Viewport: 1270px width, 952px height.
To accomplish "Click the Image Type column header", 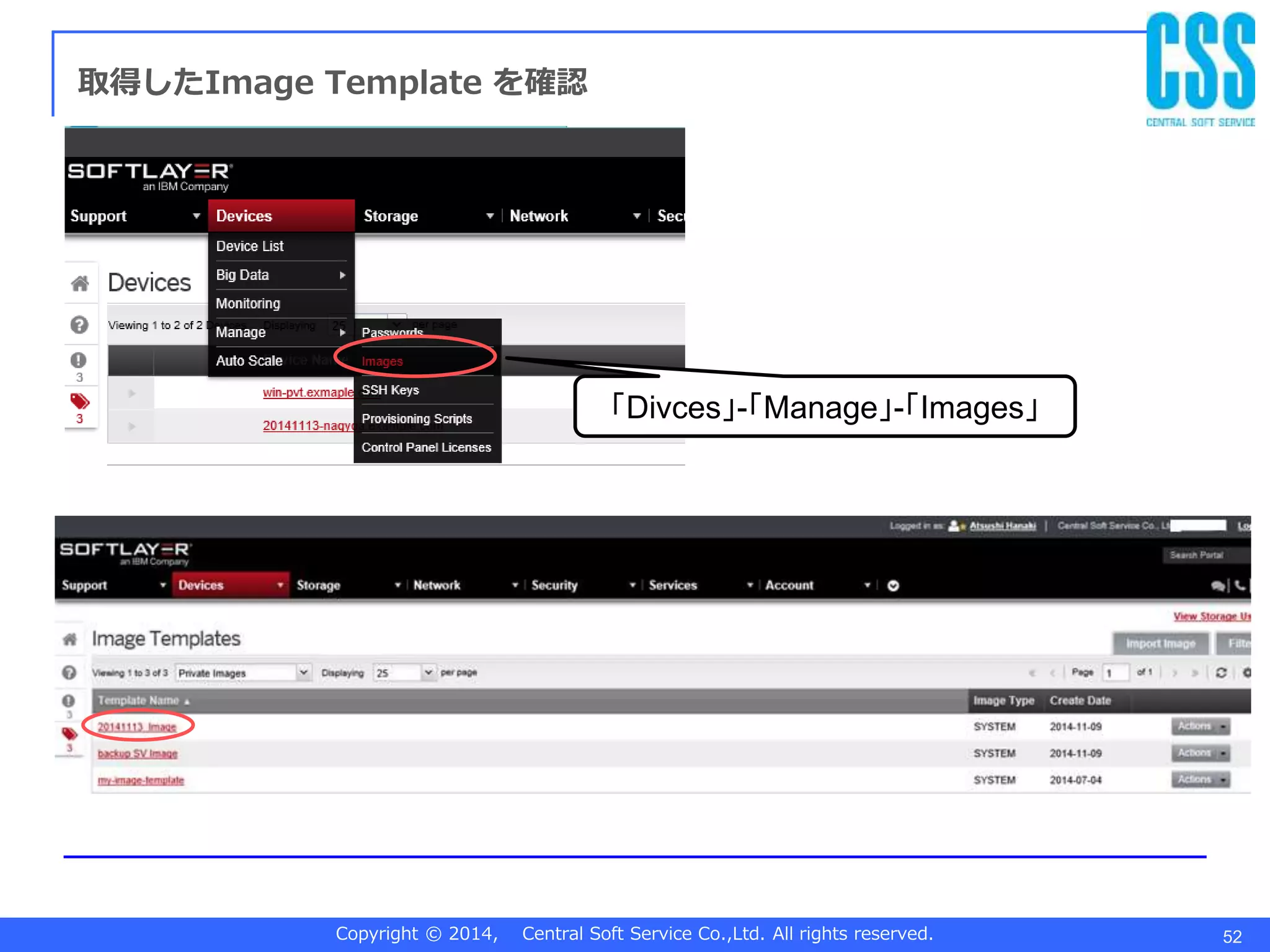I will [x=1004, y=700].
